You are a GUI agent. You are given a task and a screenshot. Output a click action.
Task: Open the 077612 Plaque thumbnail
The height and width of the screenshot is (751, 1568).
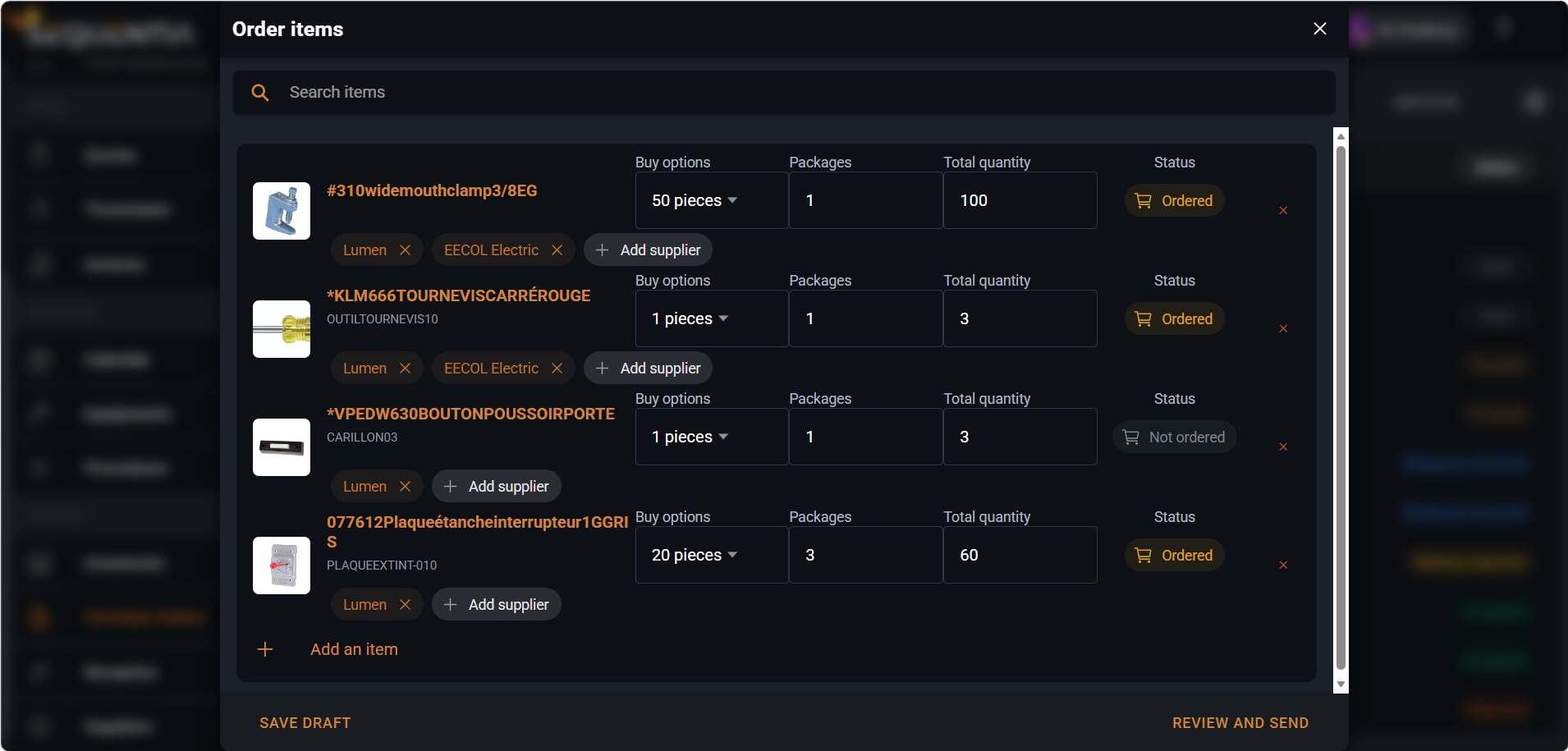click(282, 566)
